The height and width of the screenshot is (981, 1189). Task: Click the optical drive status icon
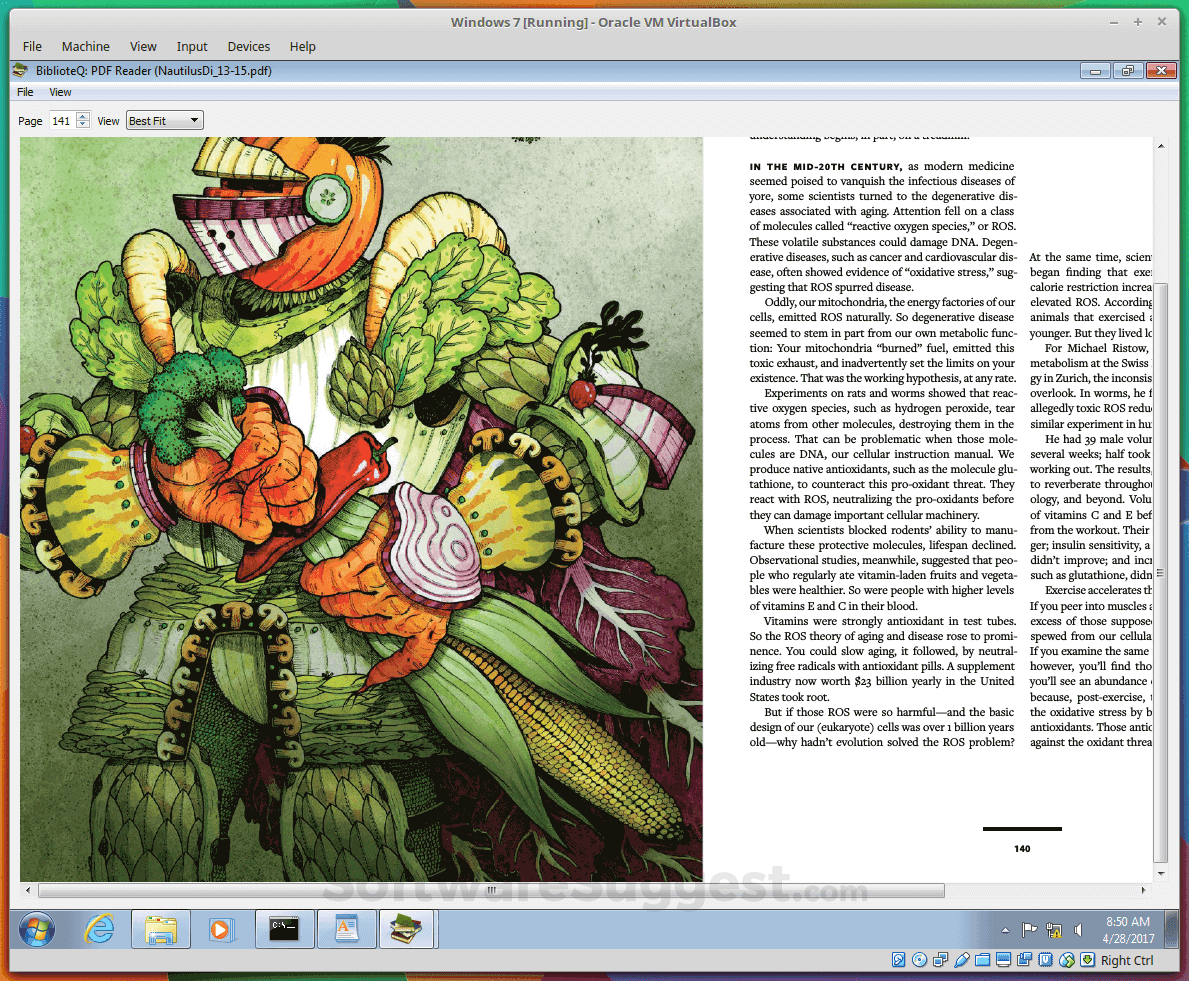919,960
